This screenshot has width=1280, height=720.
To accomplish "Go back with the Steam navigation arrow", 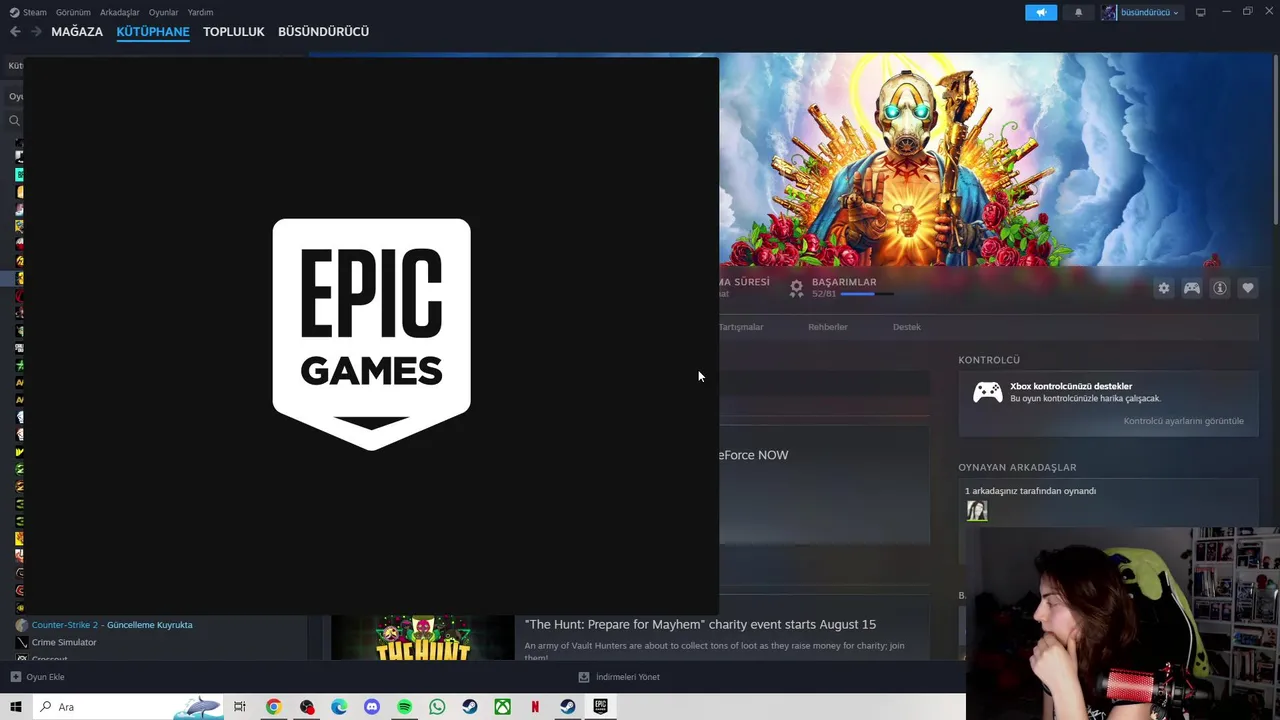I will [15, 31].
